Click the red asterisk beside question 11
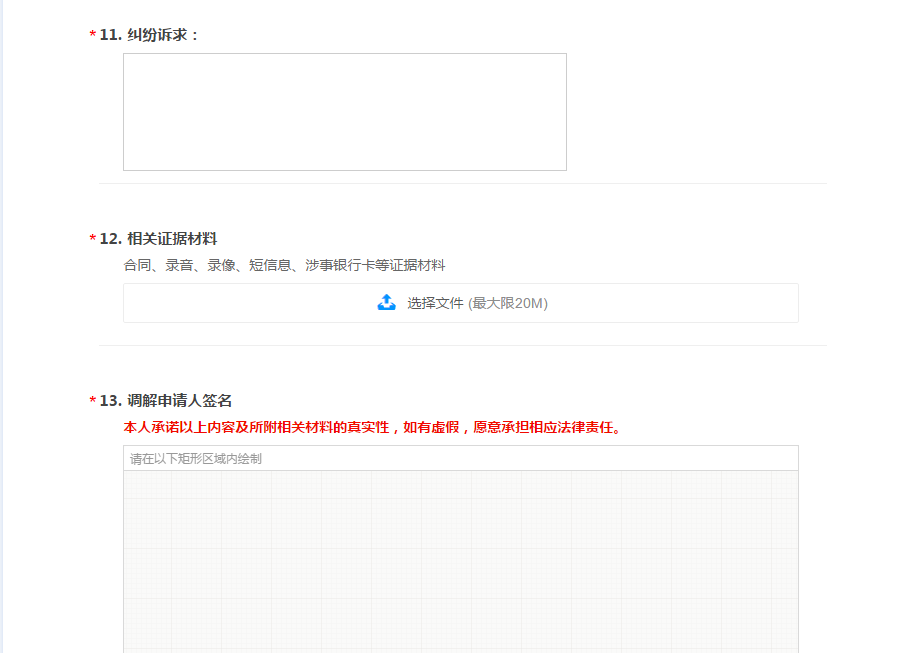The width and height of the screenshot is (921, 653). [93, 36]
